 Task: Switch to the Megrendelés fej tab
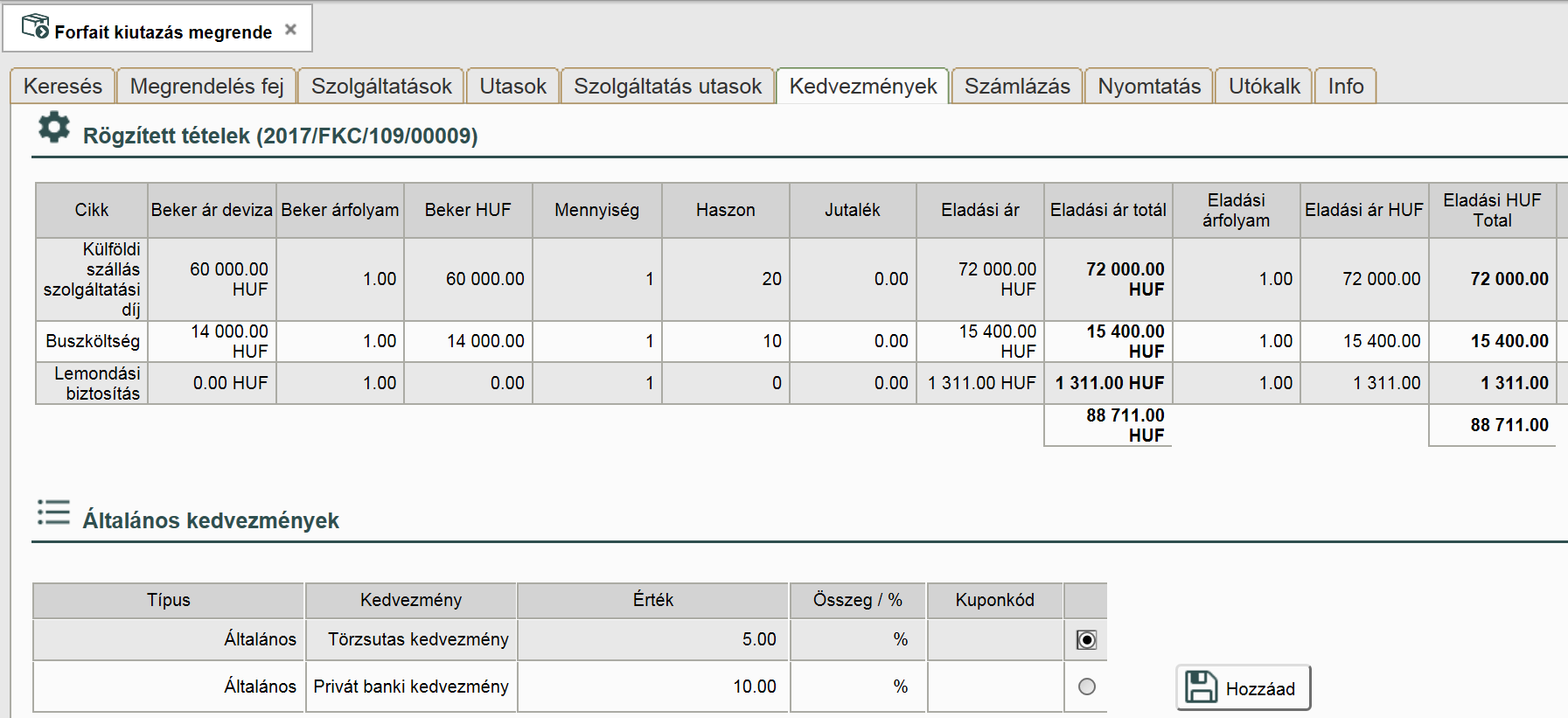coord(206,87)
